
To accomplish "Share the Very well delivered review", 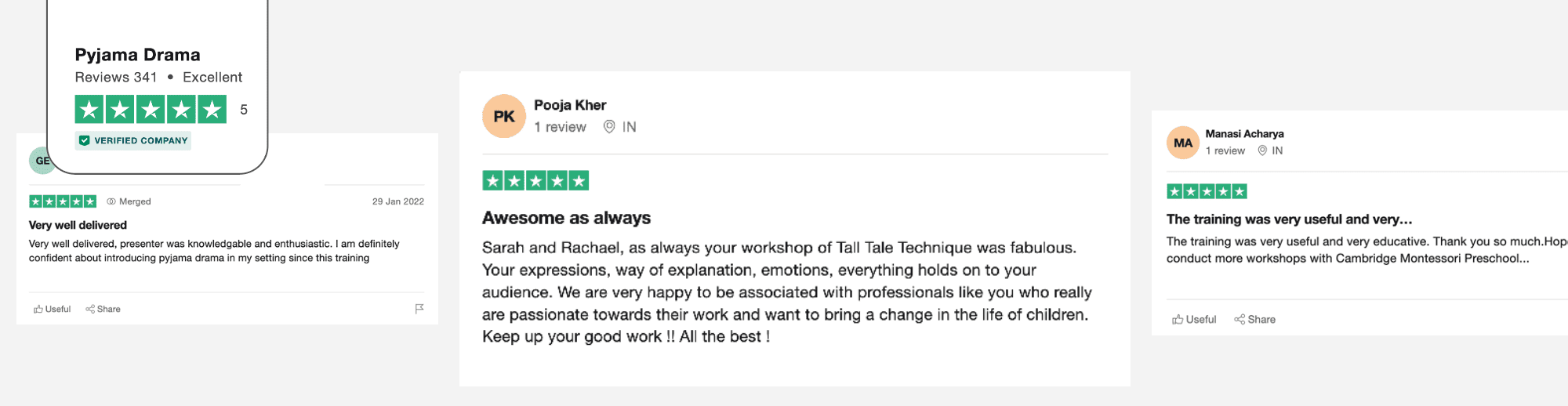I will click(x=103, y=309).
